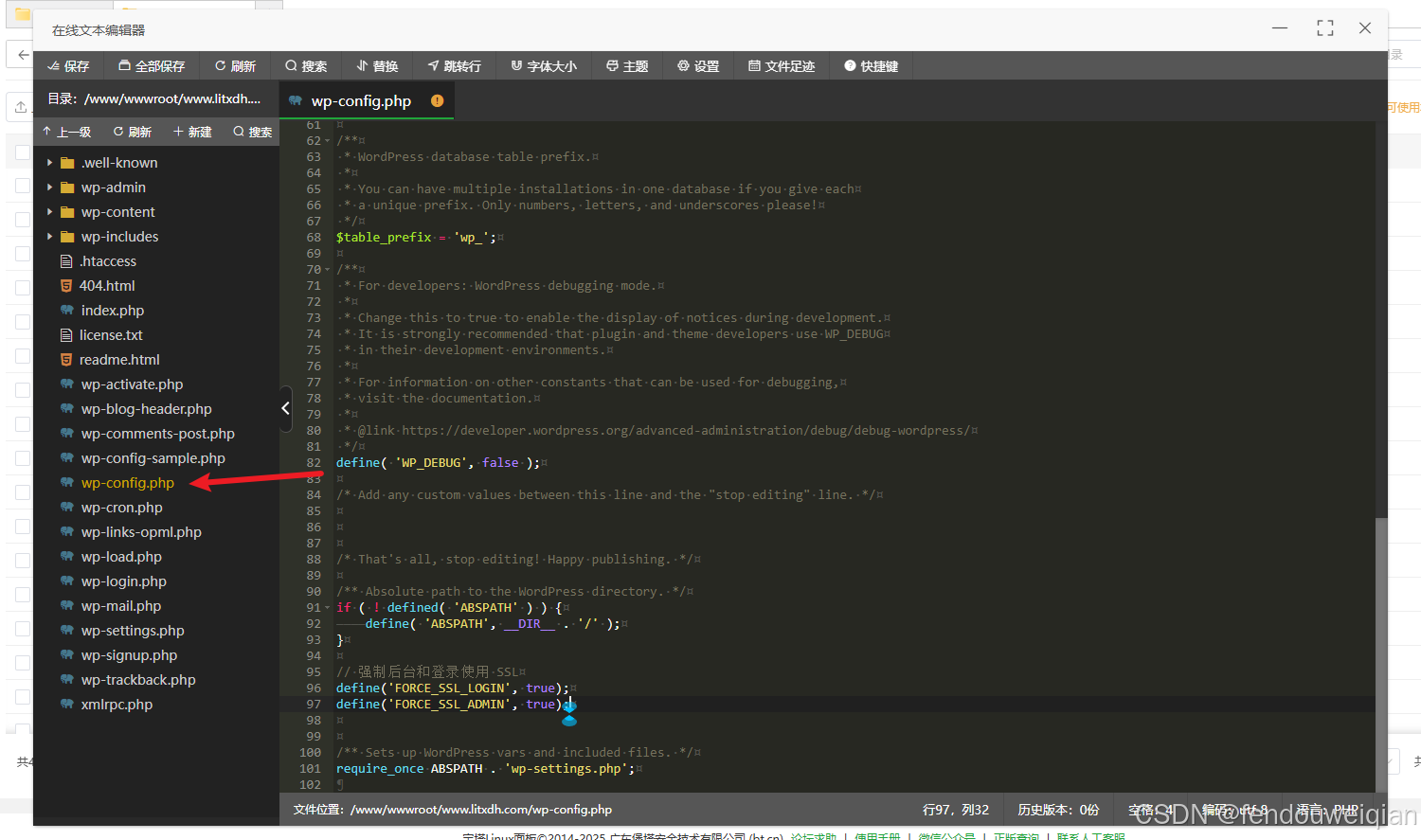Click the 刷新 refresh toolbar button
The height and width of the screenshot is (840, 1421).
tap(235, 66)
